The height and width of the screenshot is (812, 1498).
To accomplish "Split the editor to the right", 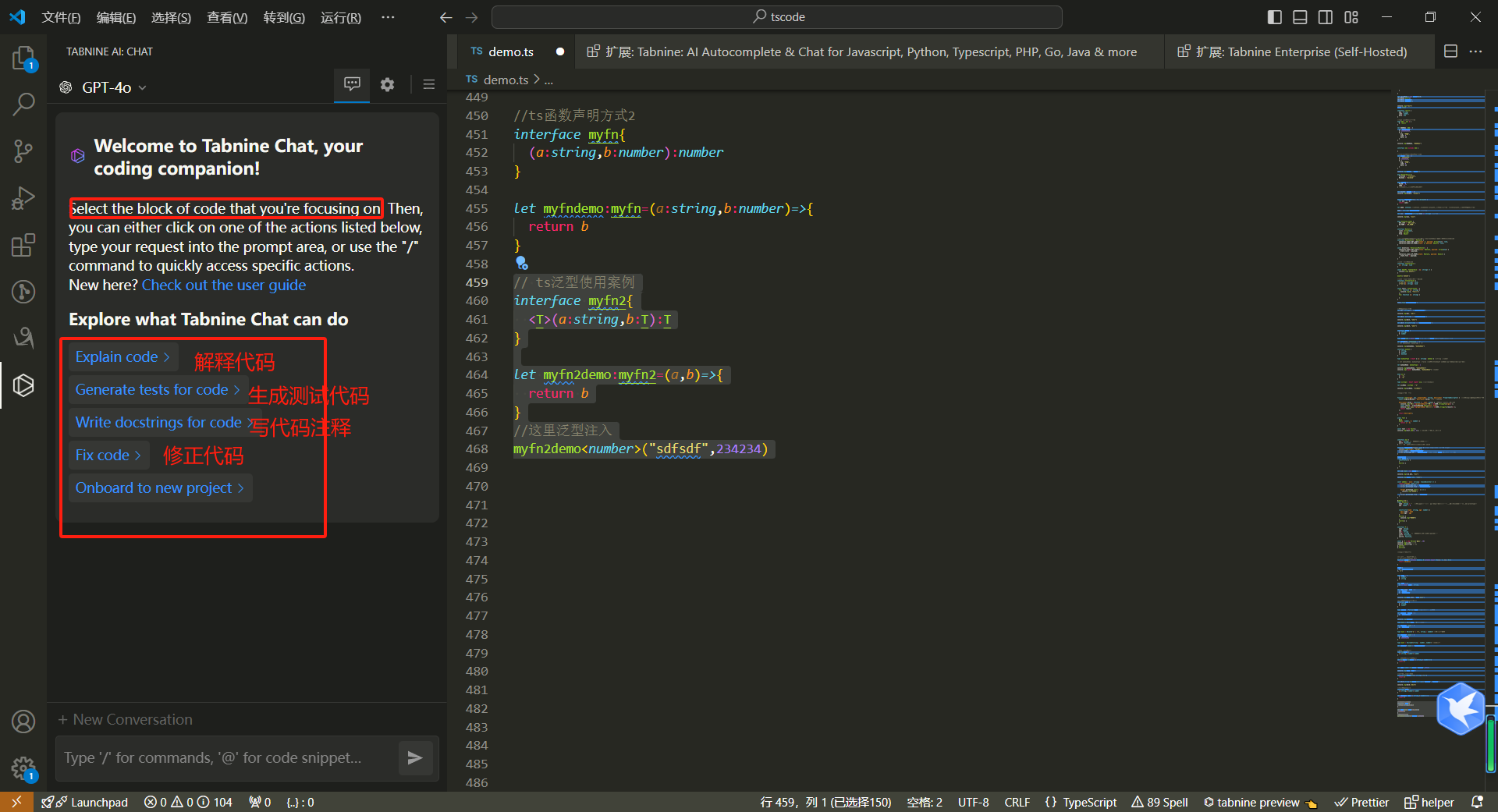I will coord(1450,51).
